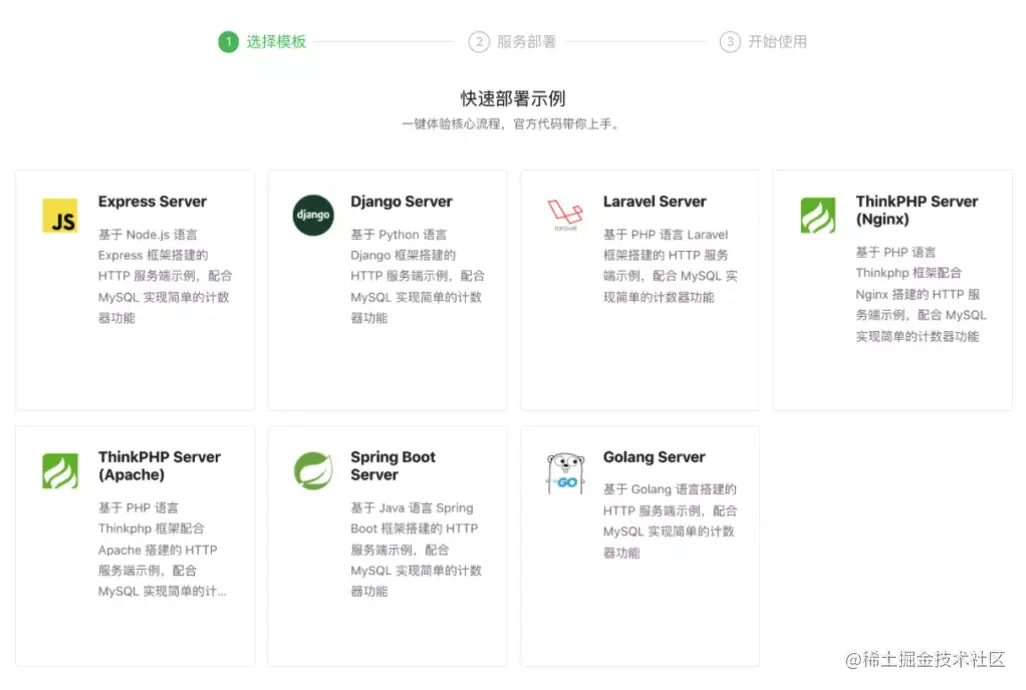Click the step 3 circle indicator
1026x690 pixels.
point(730,42)
